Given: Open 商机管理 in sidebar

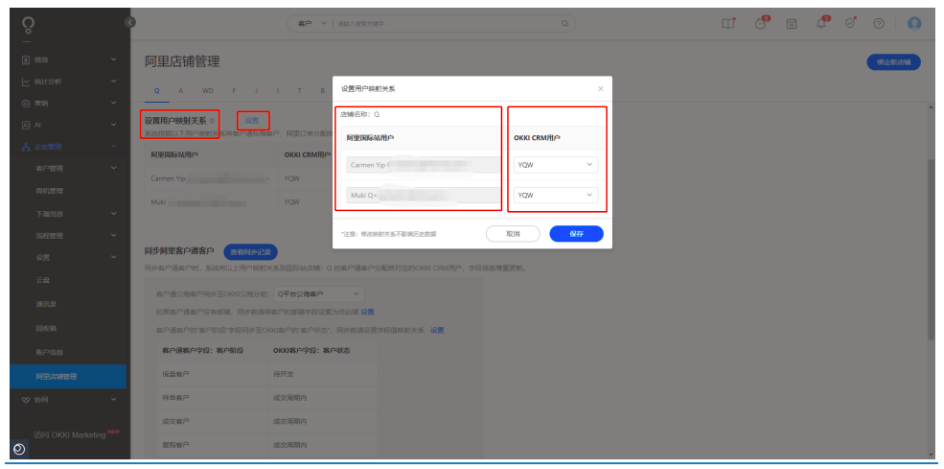Looking at the screenshot, I should tap(49, 191).
